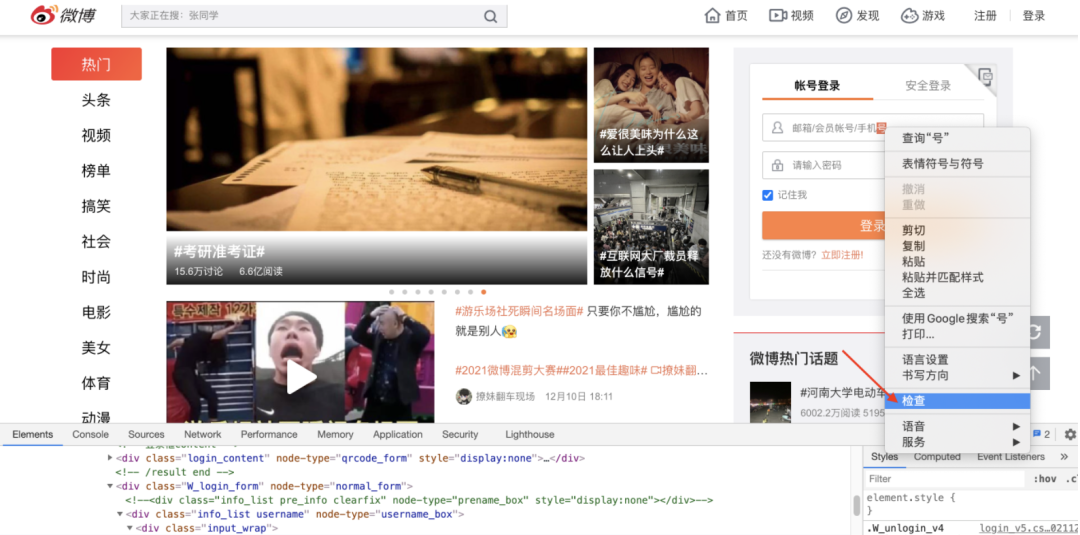Select 打印... menu entry
1080x535 pixels.
(957, 335)
